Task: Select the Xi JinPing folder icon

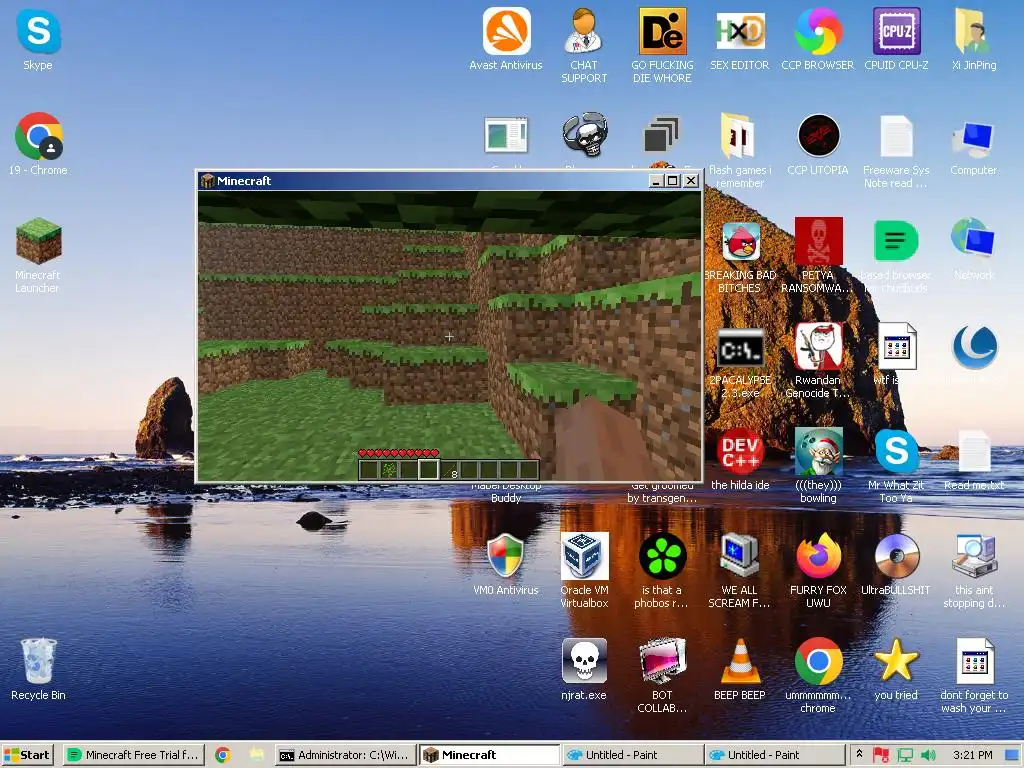Action: click(973, 31)
